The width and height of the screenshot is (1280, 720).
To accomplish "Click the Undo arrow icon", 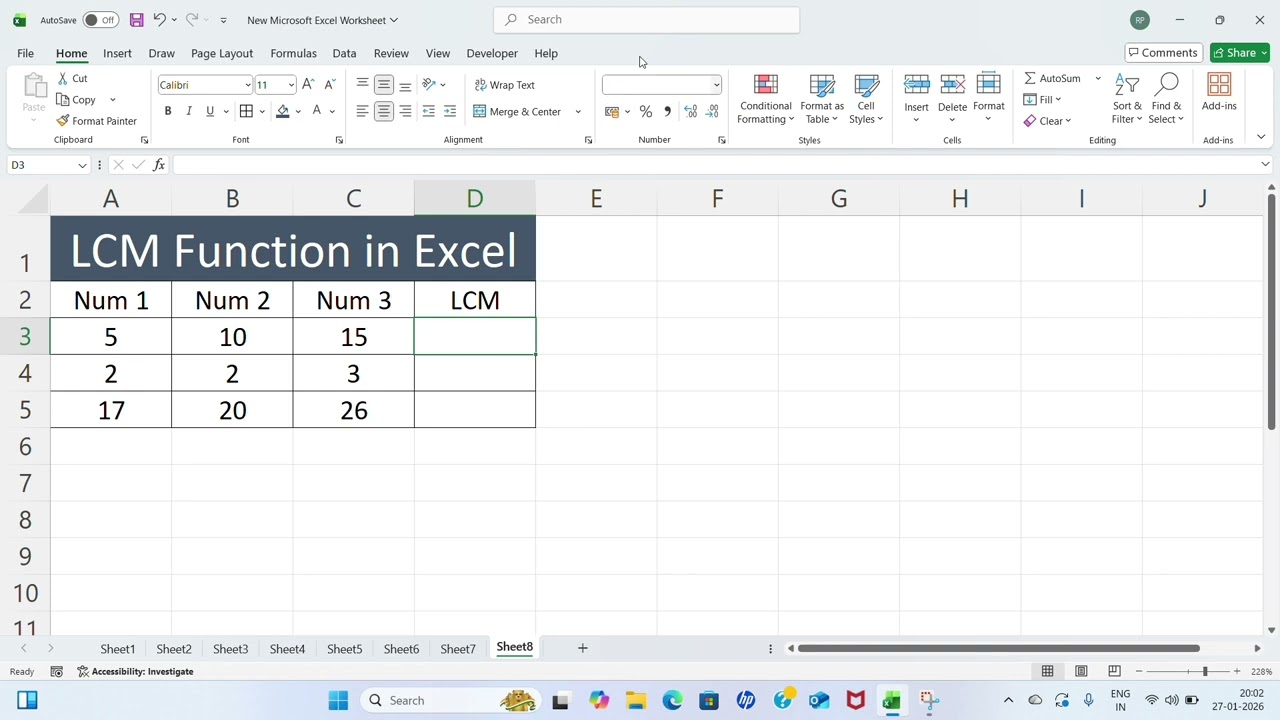I will [x=159, y=20].
